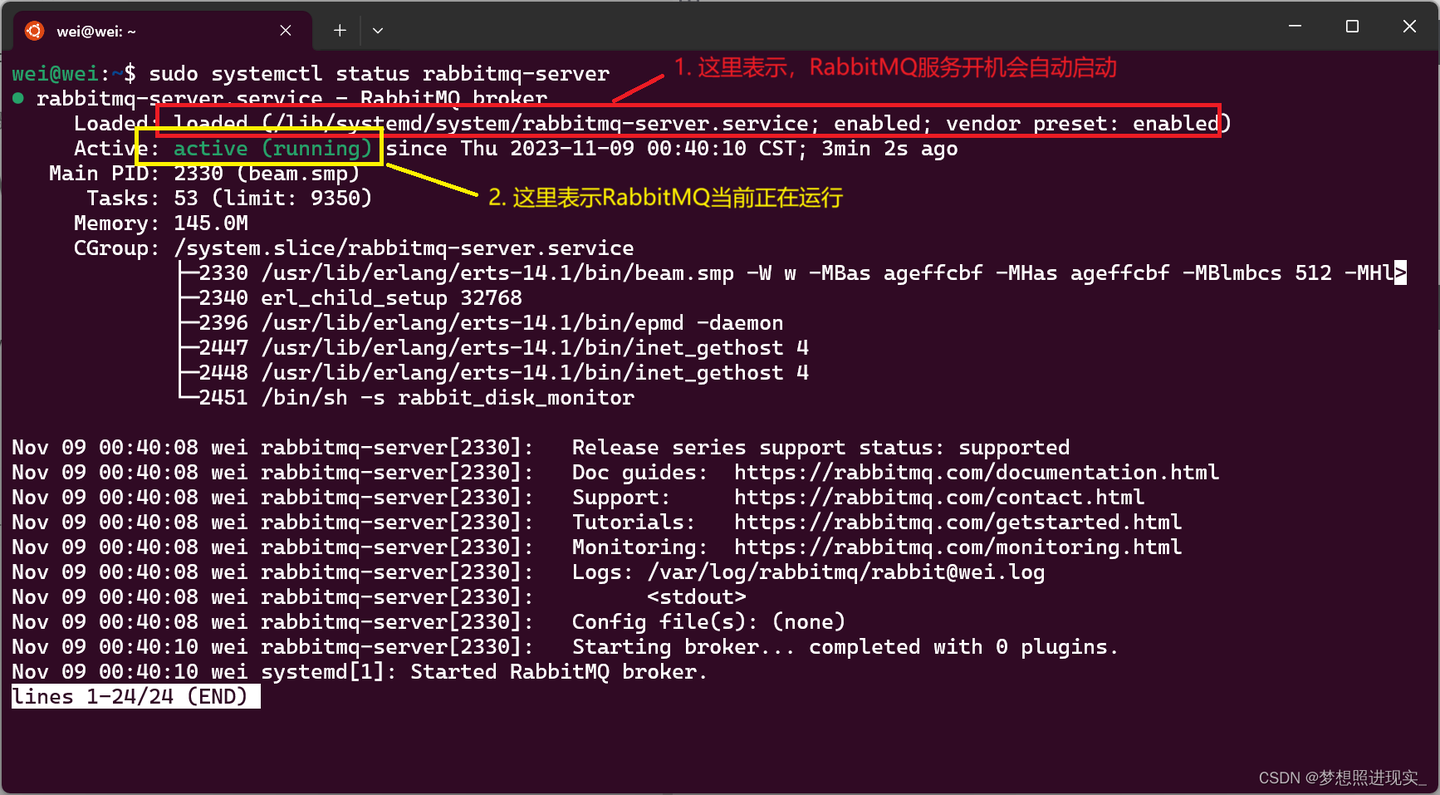
Task: Click the systemctl status rabbitmq-server command text
Action: tap(379, 74)
